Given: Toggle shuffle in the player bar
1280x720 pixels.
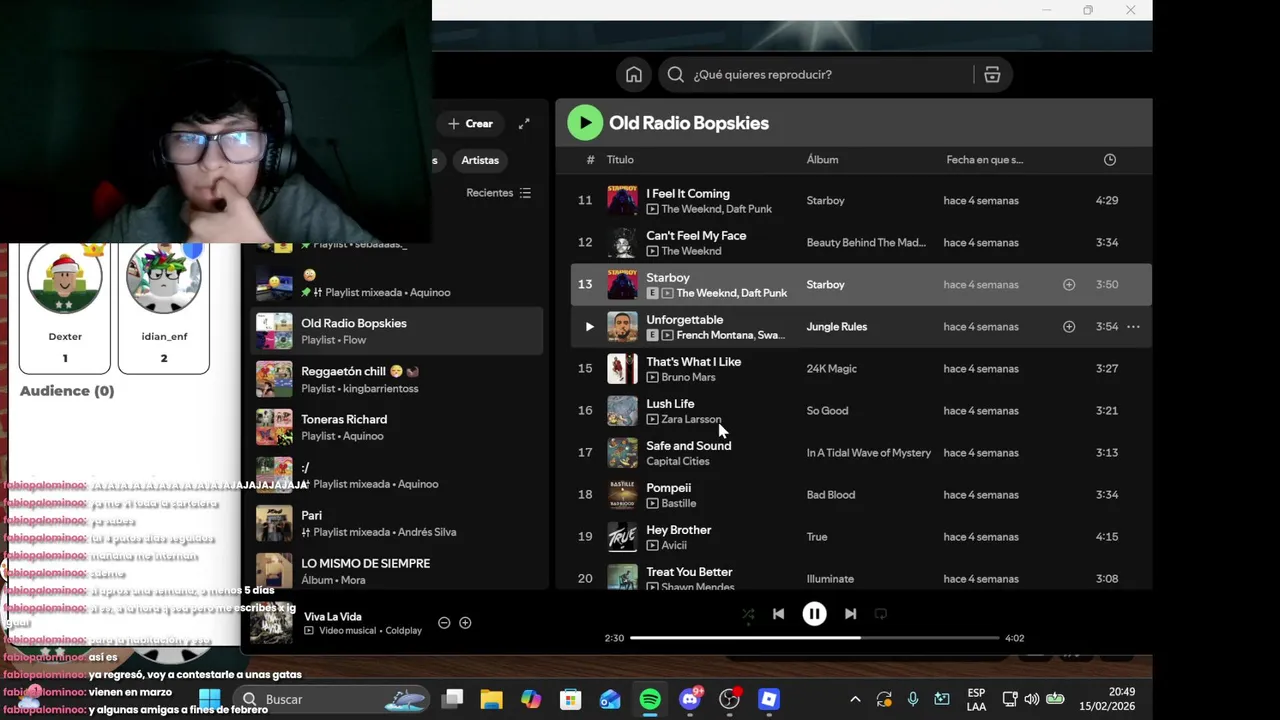Looking at the screenshot, I should click(x=748, y=614).
